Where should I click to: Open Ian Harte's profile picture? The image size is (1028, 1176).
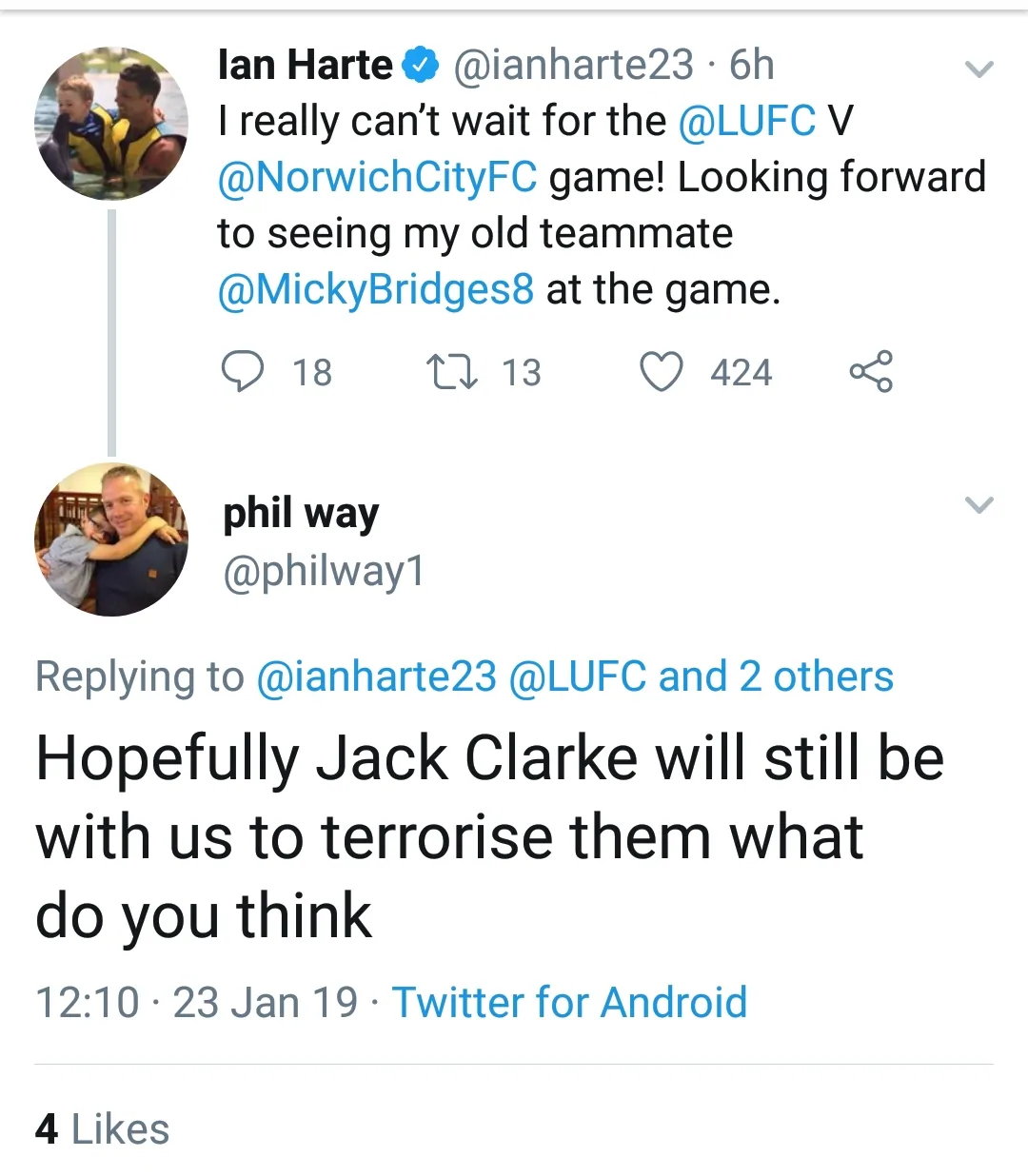pyautogui.click(x=111, y=124)
